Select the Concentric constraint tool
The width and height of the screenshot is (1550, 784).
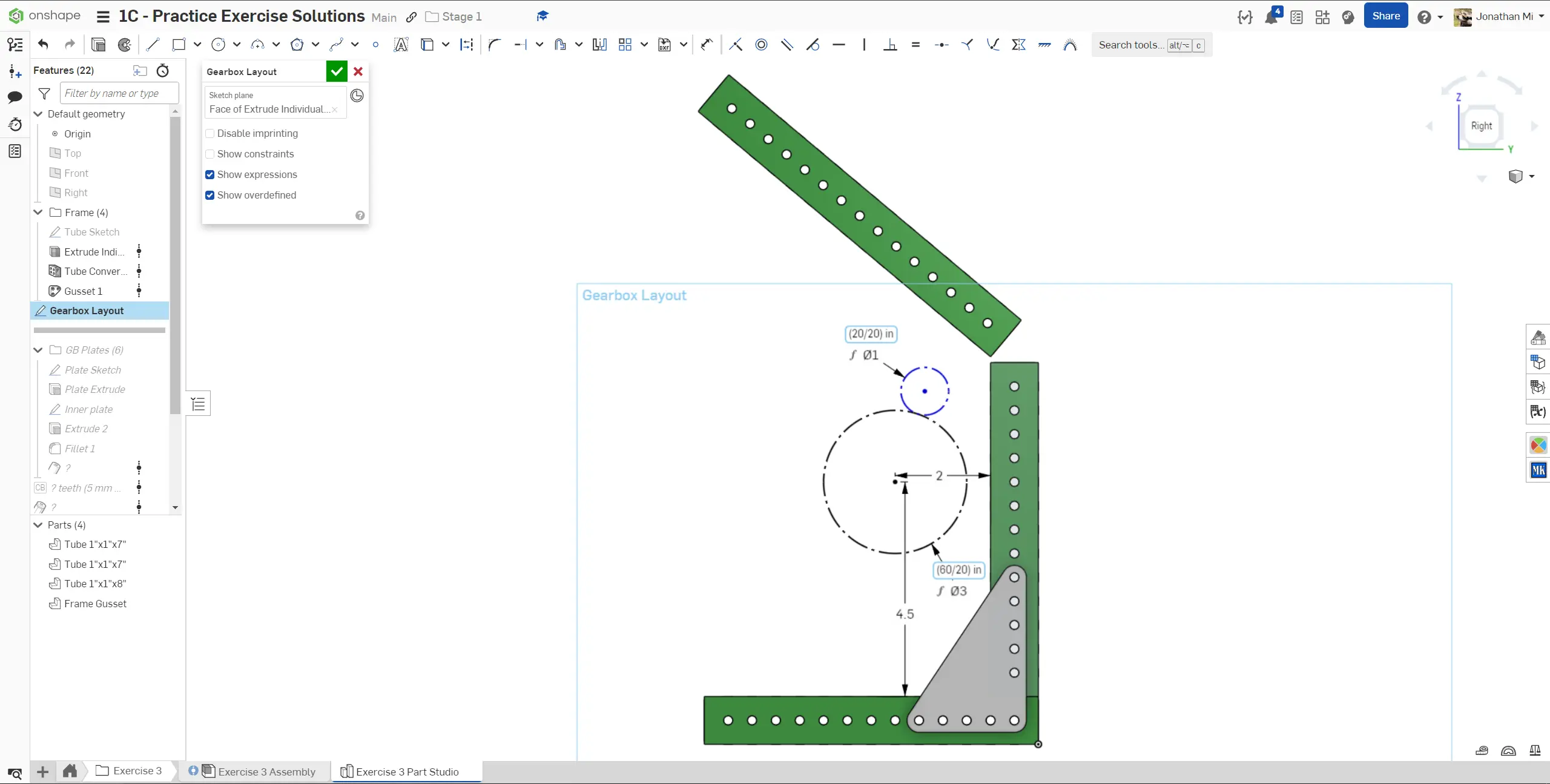click(x=761, y=44)
